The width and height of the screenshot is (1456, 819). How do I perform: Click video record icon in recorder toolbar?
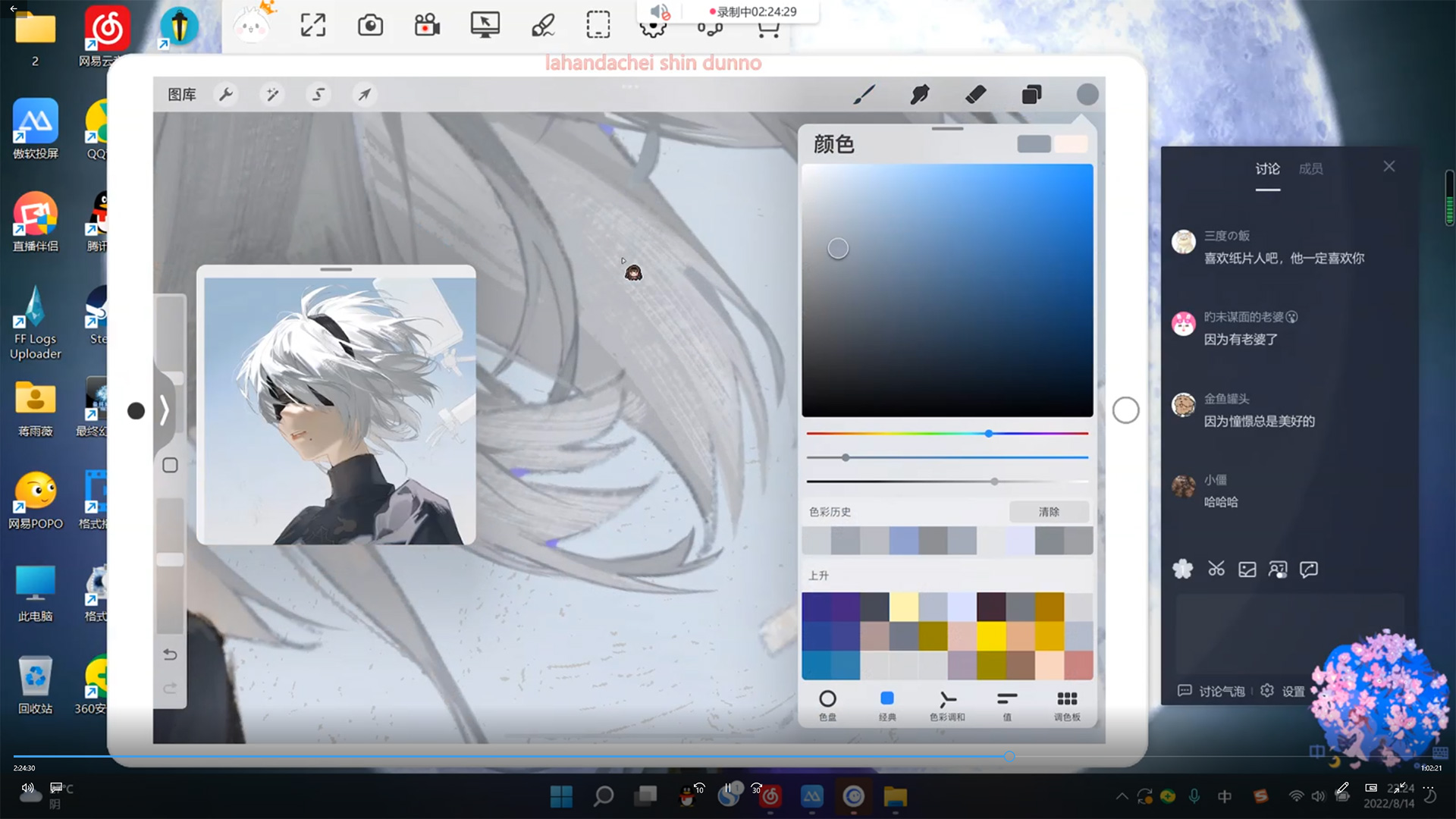[x=428, y=25]
